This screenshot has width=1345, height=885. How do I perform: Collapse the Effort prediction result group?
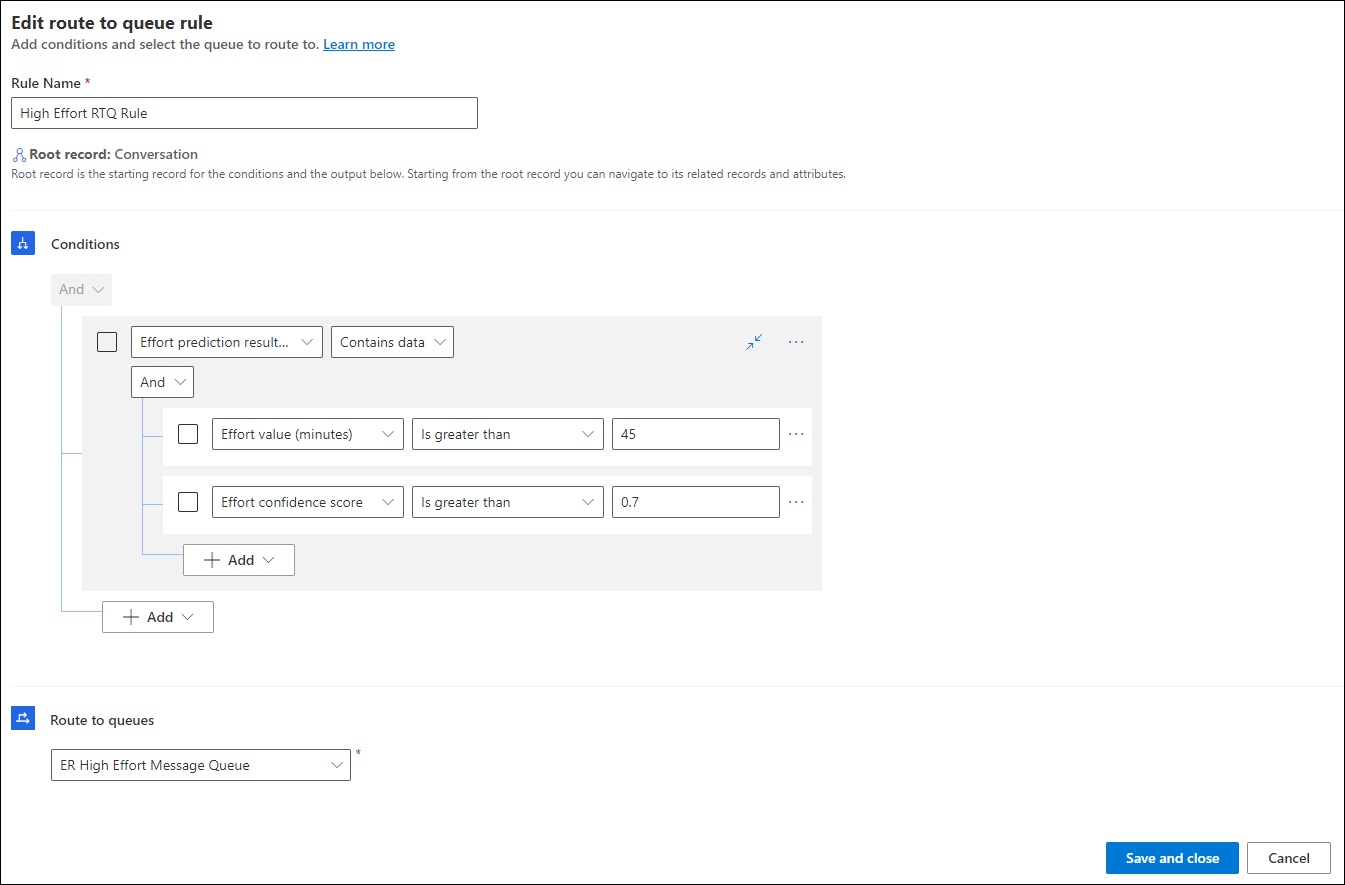(754, 342)
